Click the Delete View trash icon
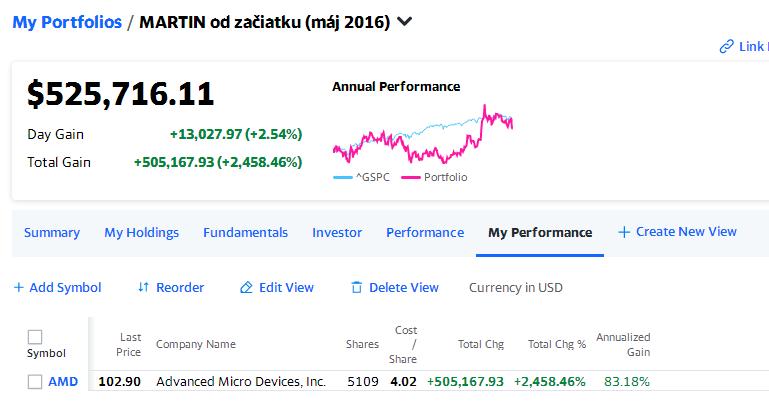Viewport: 769px width, 409px height. 357,287
